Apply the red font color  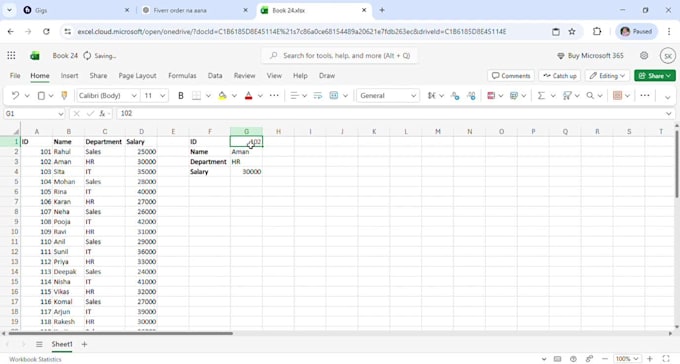pos(248,95)
